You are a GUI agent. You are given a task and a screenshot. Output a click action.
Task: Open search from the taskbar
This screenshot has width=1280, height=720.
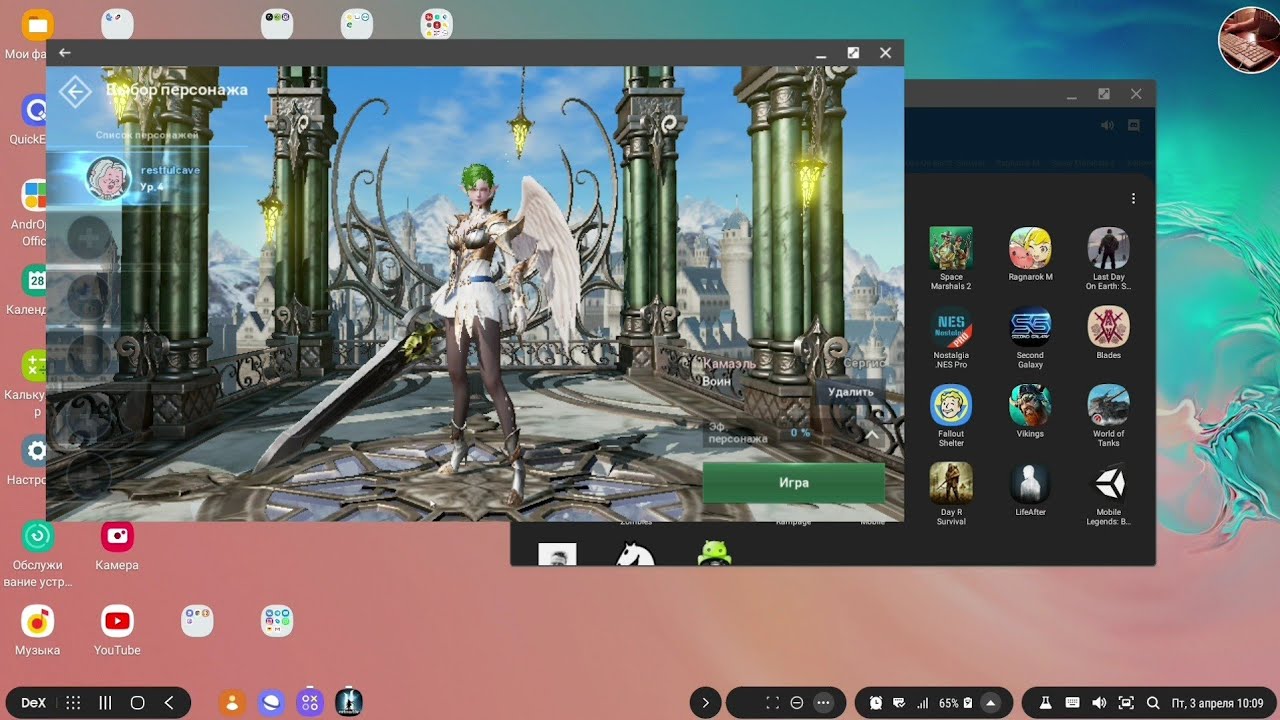pyautogui.click(x=1152, y=703)
